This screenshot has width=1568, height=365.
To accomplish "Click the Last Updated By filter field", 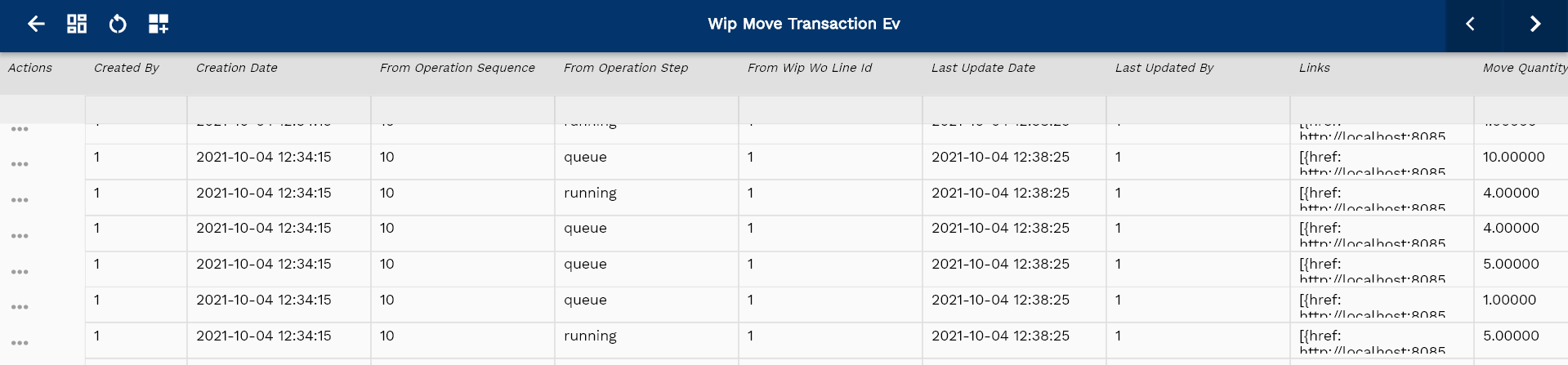I will [x=1198, y=109].
